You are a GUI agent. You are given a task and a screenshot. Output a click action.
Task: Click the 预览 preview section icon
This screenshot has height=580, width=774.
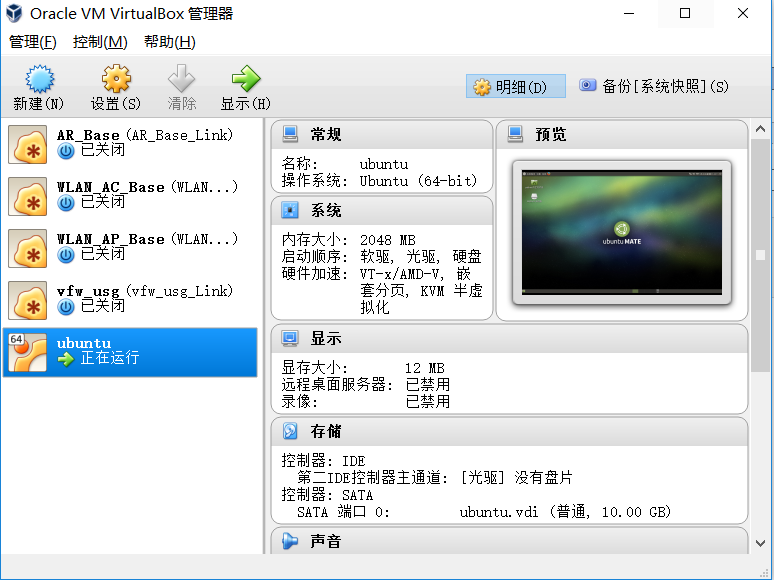[x=515, y=134]
